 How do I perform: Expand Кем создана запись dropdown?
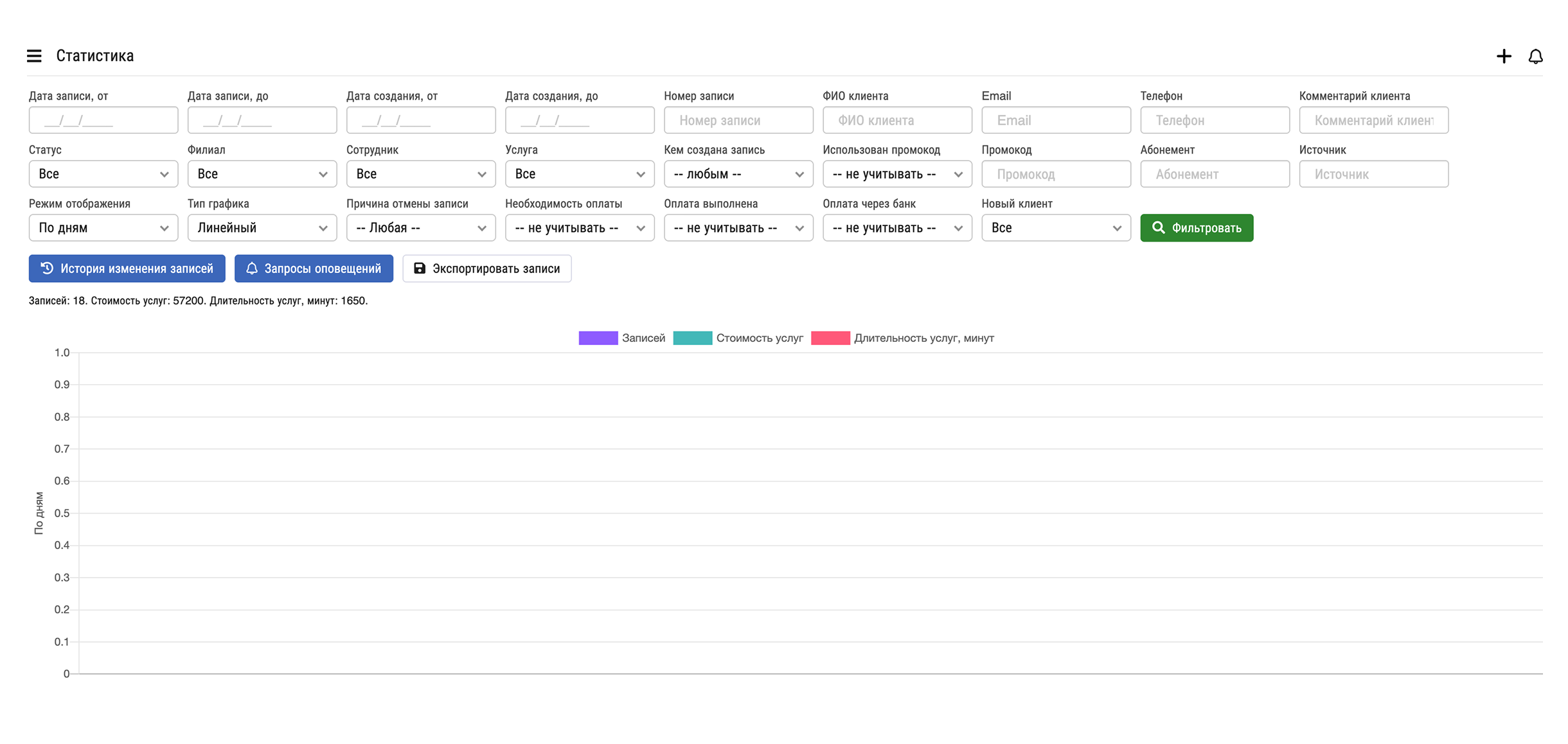[738, 174]
